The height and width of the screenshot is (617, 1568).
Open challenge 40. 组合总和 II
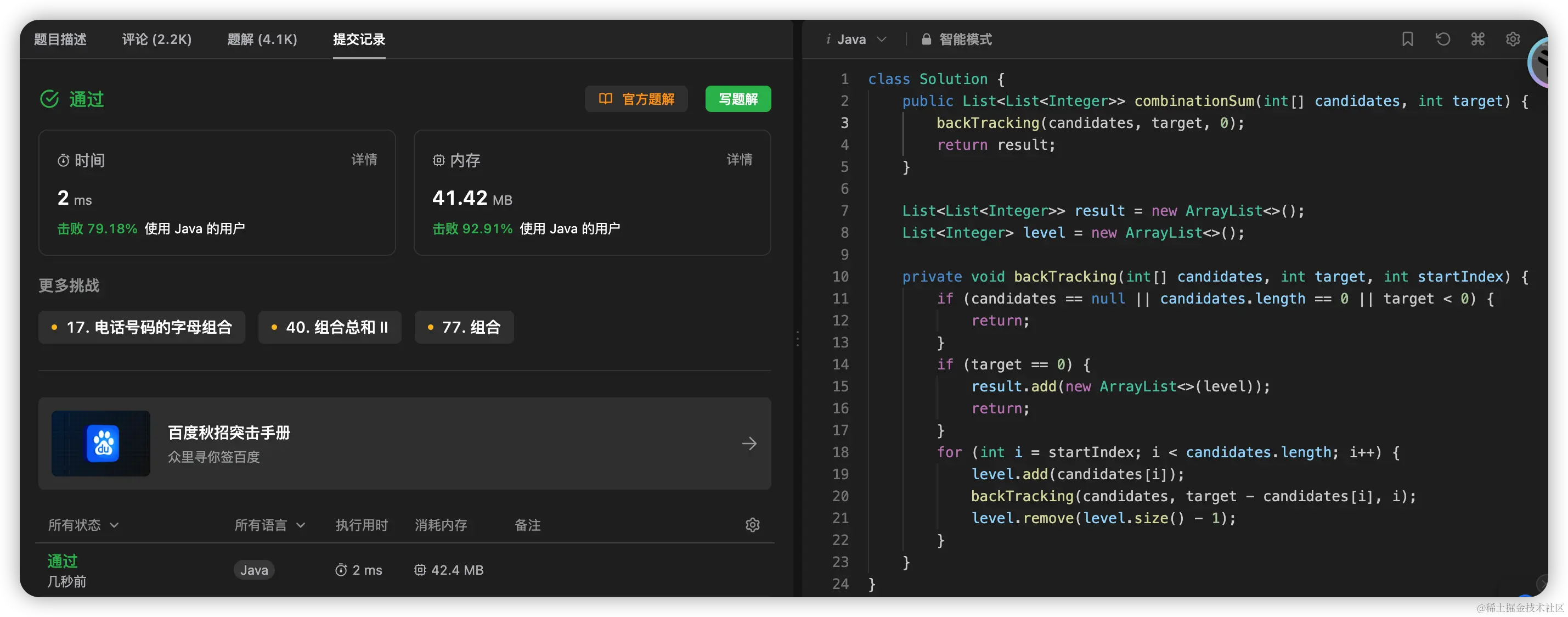(x=330, y=328)
